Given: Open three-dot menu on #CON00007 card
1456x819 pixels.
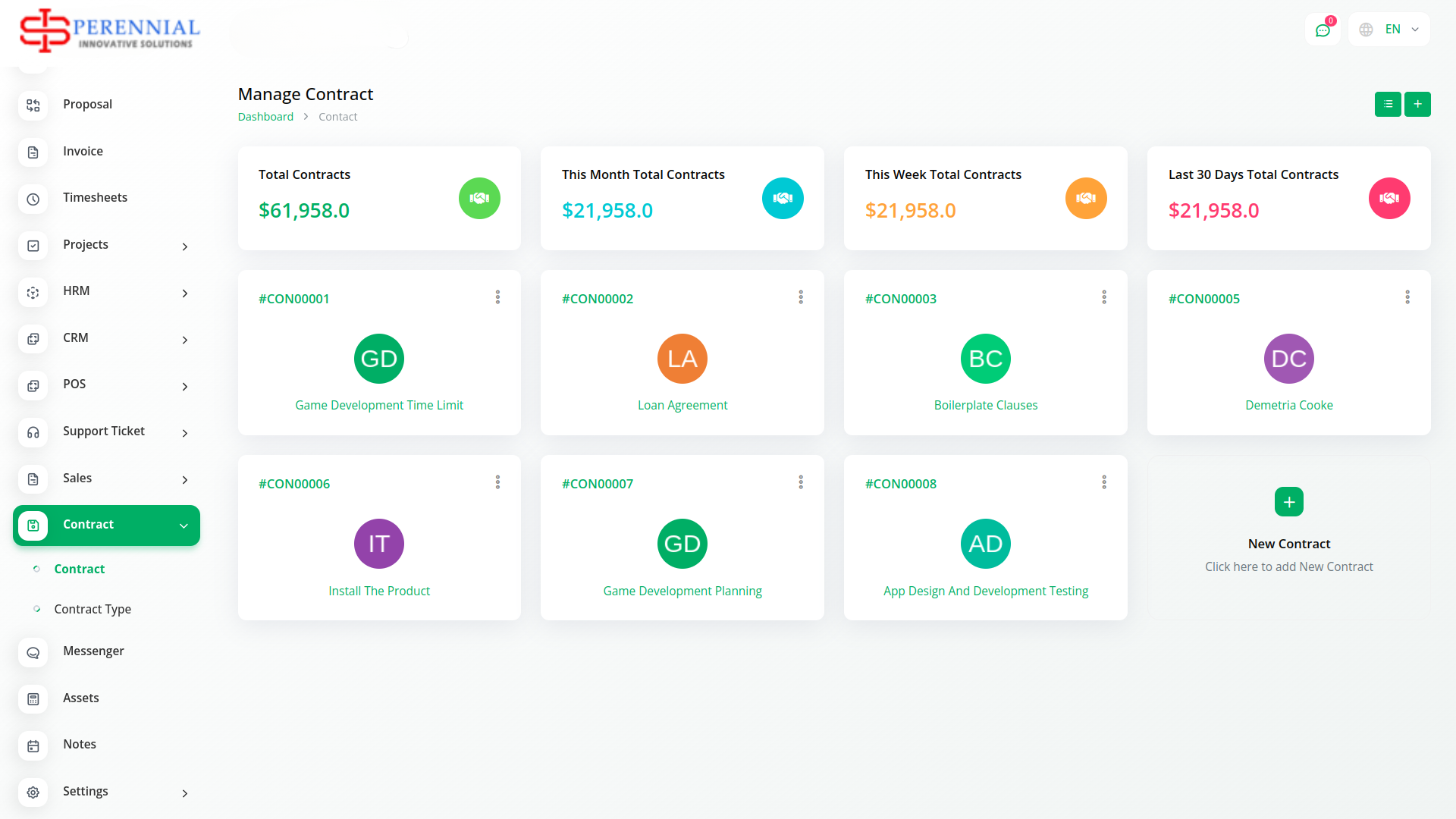Looking at the screenshot, I should [801, 482].
